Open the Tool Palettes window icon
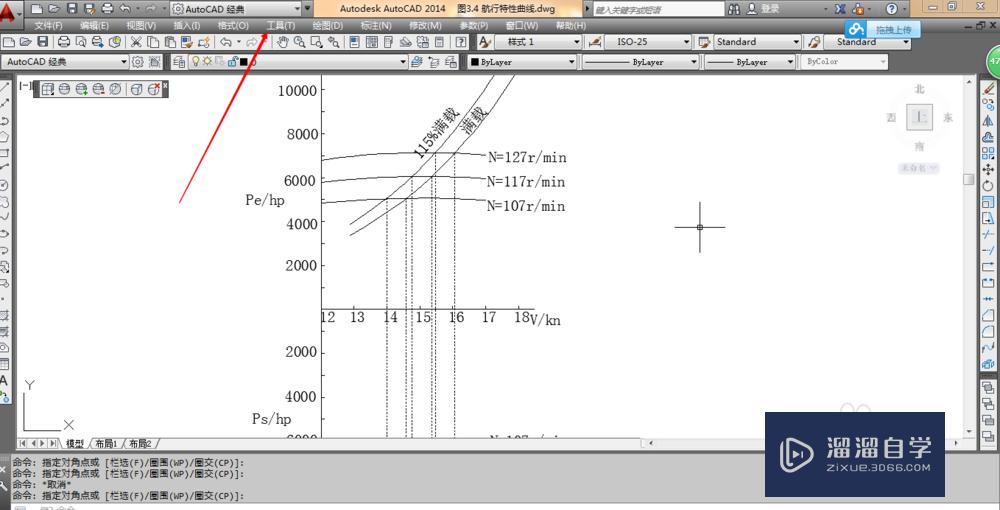 388,42
